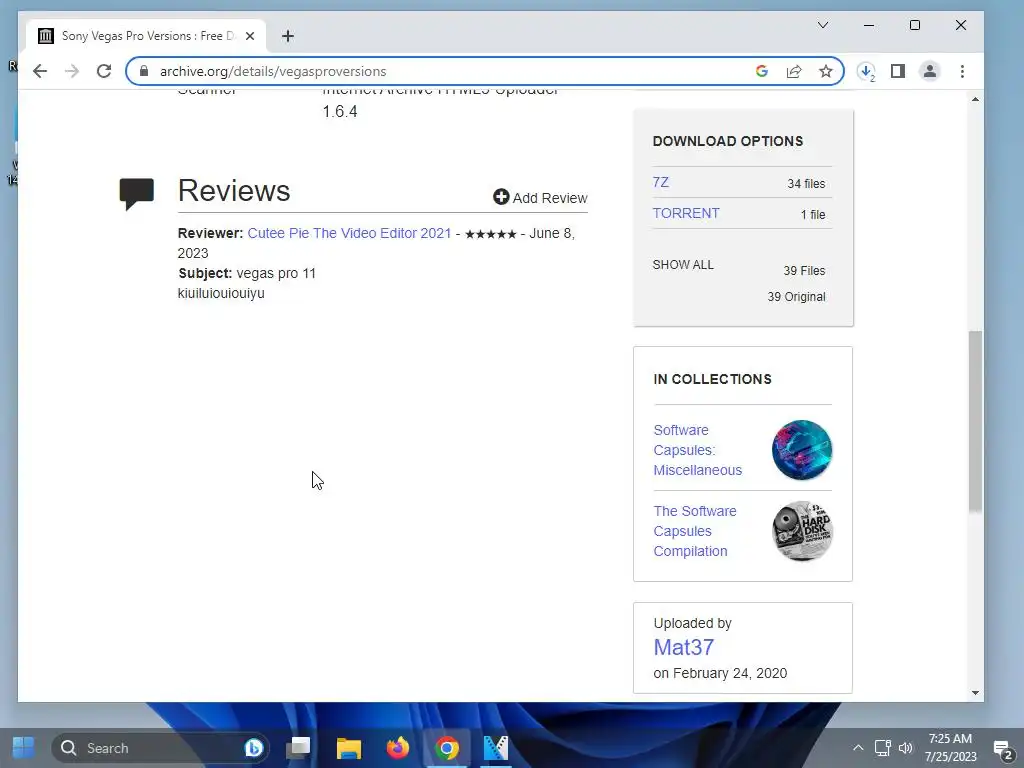Click the taskbar Search box
This screenshot has width=1024, height=768.
[161, 748]
